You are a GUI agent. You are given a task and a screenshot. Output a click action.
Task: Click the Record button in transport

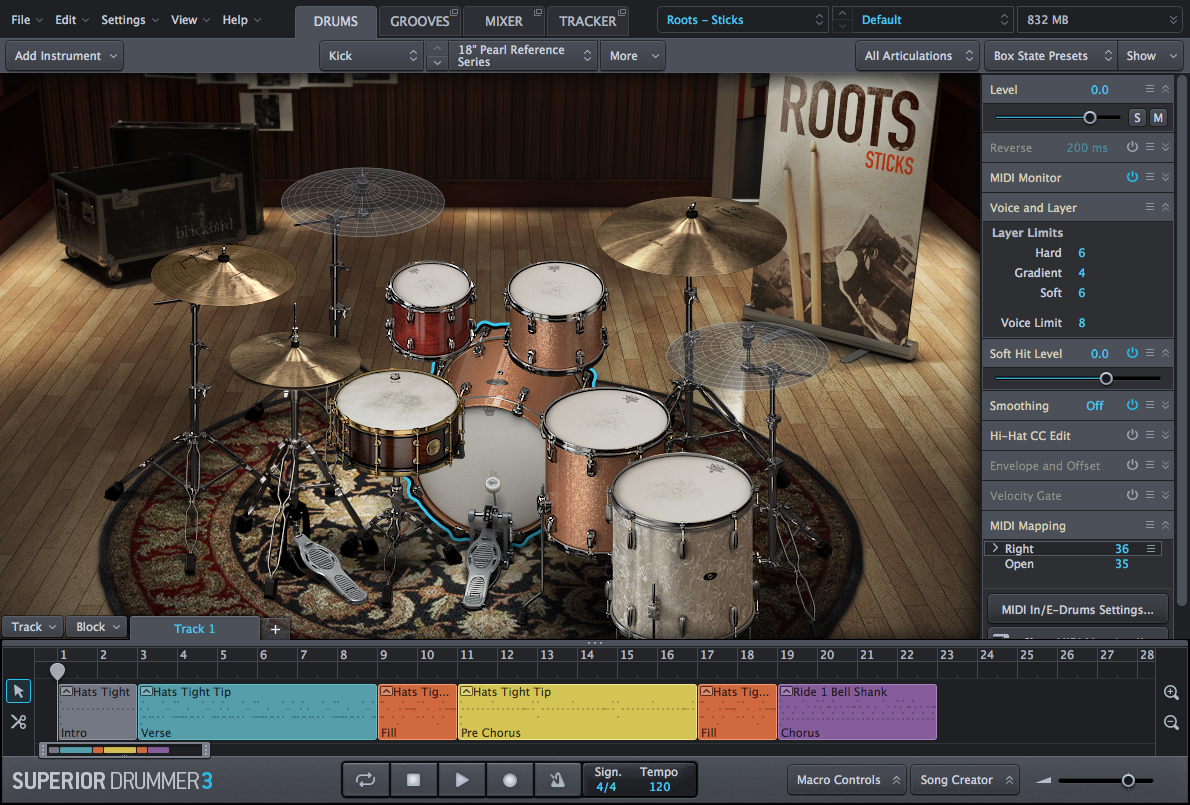pos(510,780)
